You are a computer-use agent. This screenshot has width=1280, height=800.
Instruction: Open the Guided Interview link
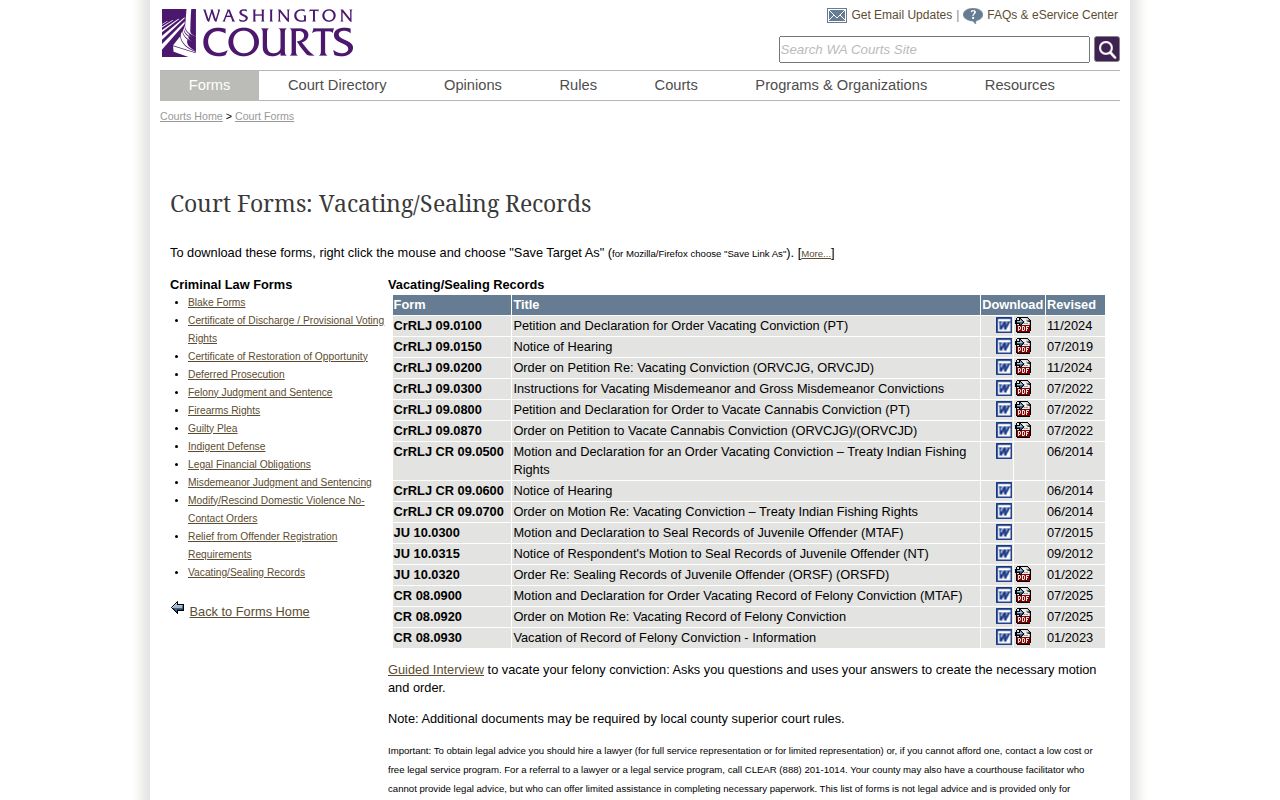[x=436, y=670]
